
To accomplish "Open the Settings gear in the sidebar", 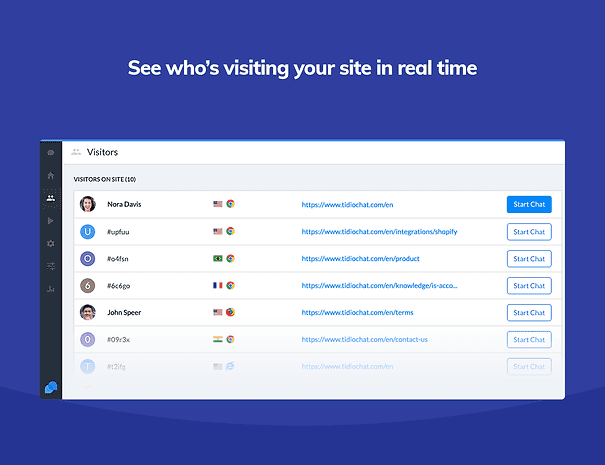I will tap(50, 243).
